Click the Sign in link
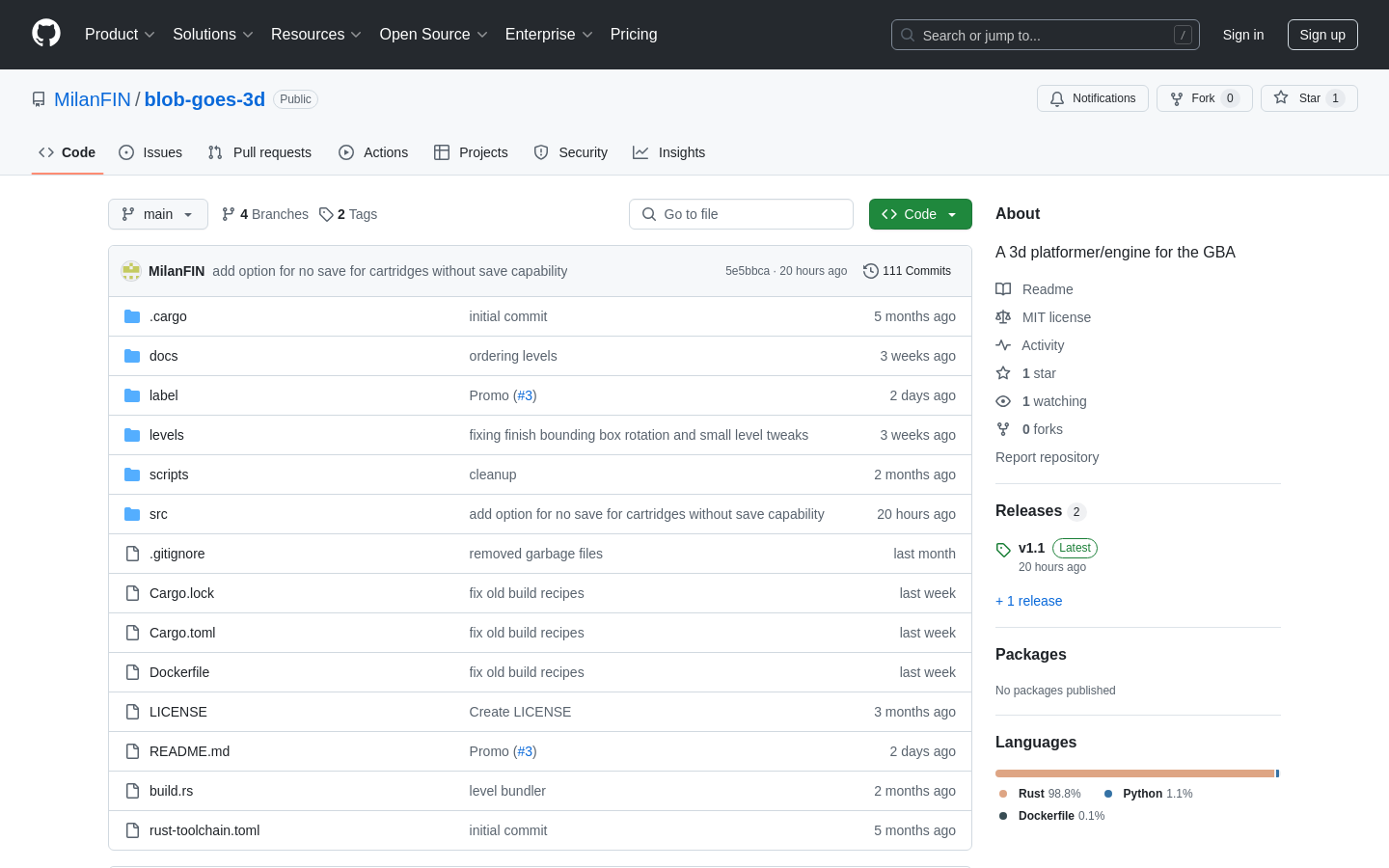Image resolution: width=1389 pixels, height=868 pixels. coord(1243,35)
